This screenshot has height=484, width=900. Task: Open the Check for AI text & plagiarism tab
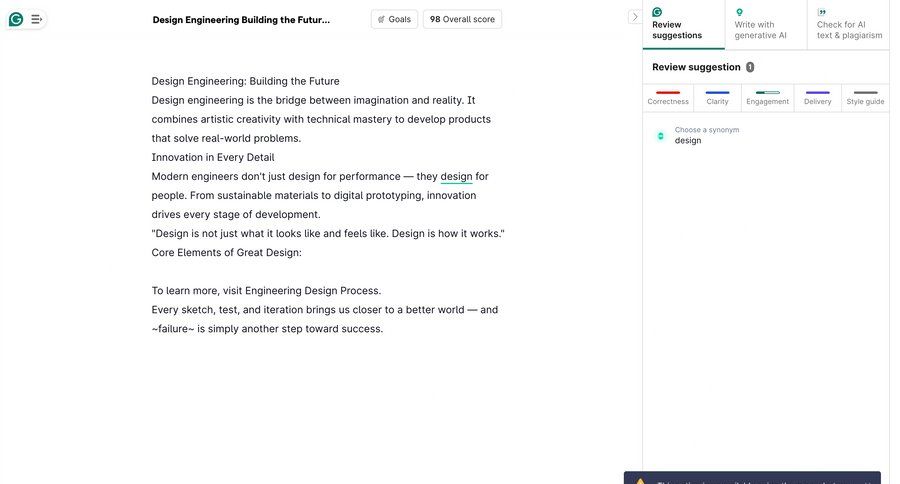(848, 25)
